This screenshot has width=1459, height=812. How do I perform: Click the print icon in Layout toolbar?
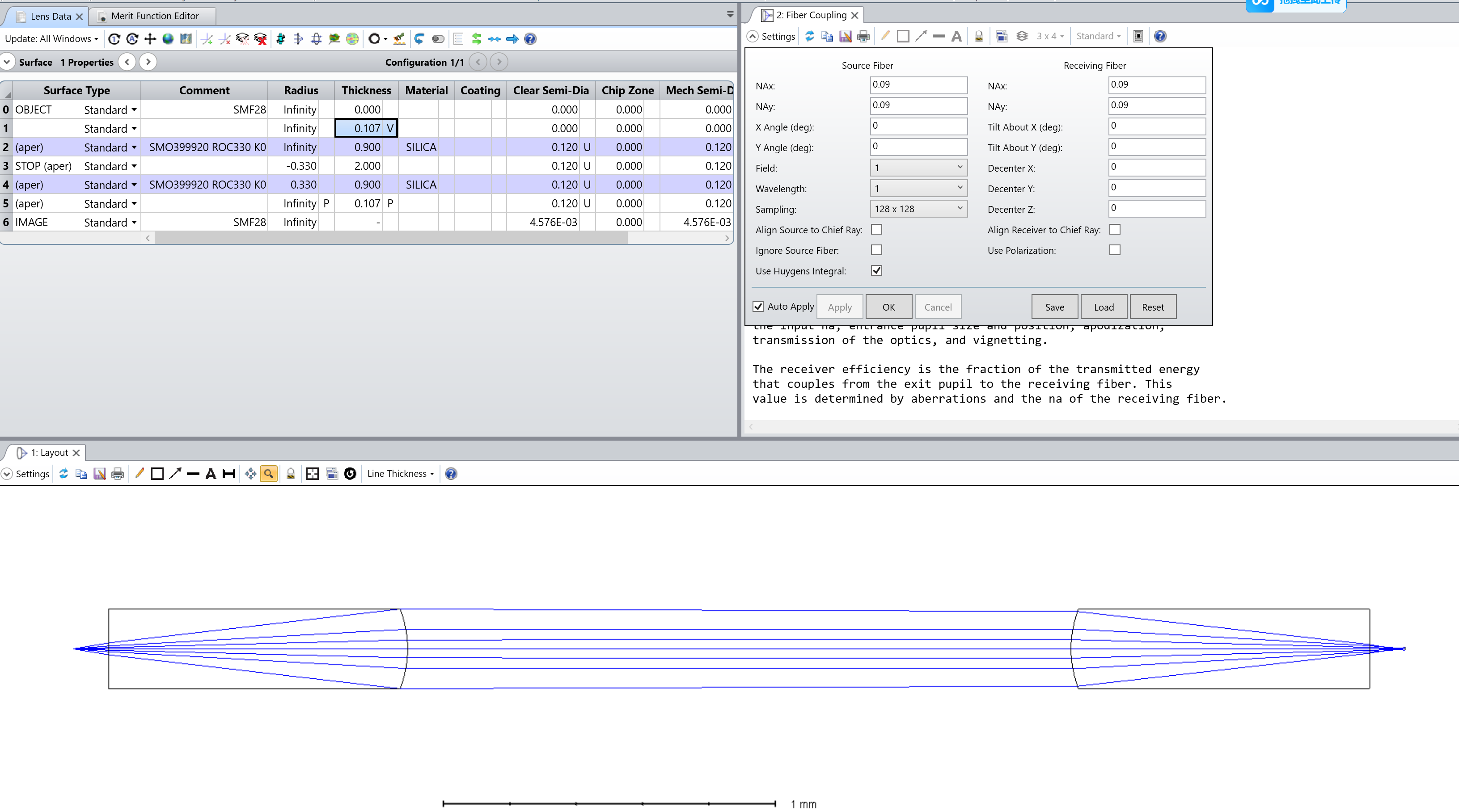(117, 473)
